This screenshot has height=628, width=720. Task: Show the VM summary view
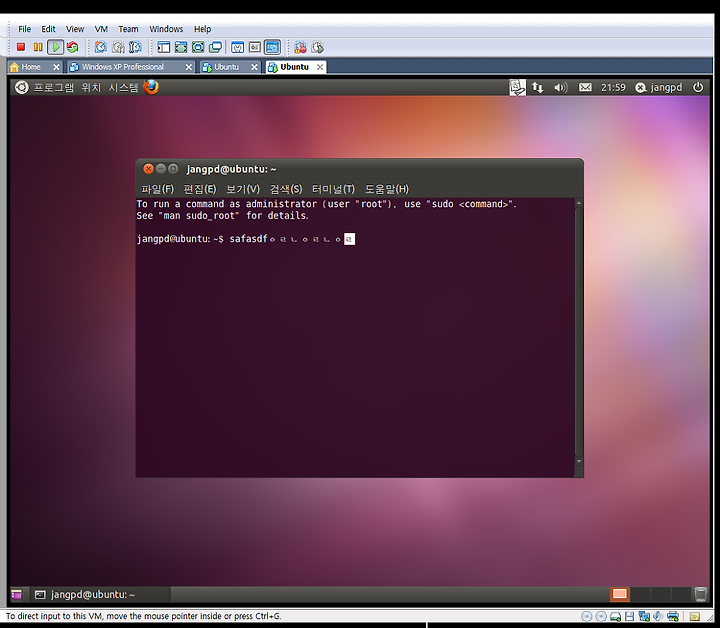coord(237,47)
